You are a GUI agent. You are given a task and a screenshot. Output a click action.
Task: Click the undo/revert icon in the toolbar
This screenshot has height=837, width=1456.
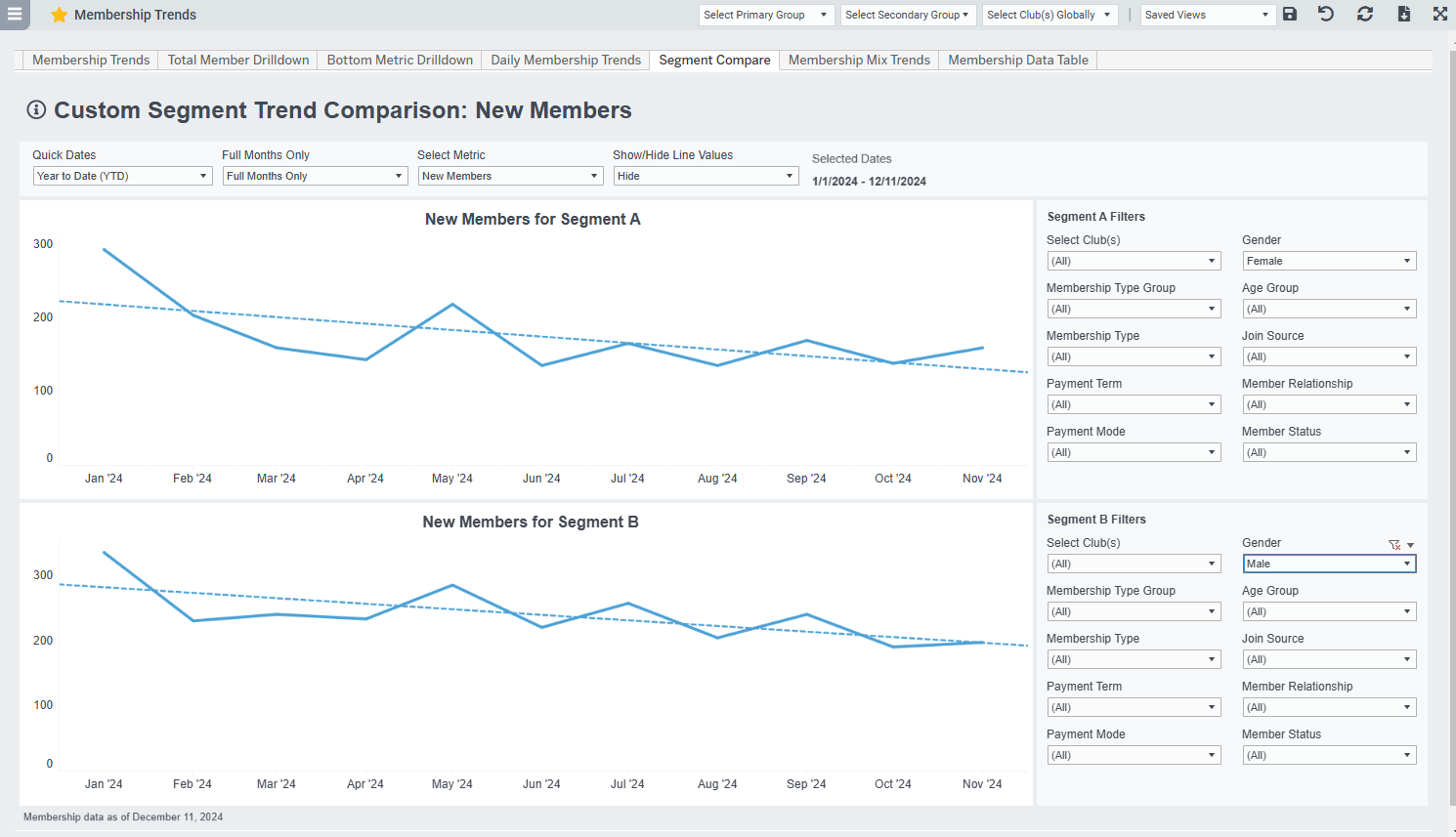(x=1326, y=15)
